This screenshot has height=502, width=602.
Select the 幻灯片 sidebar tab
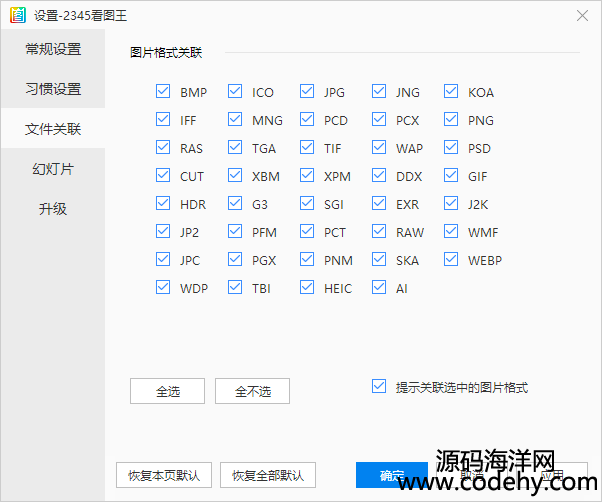tap(53, 169)
